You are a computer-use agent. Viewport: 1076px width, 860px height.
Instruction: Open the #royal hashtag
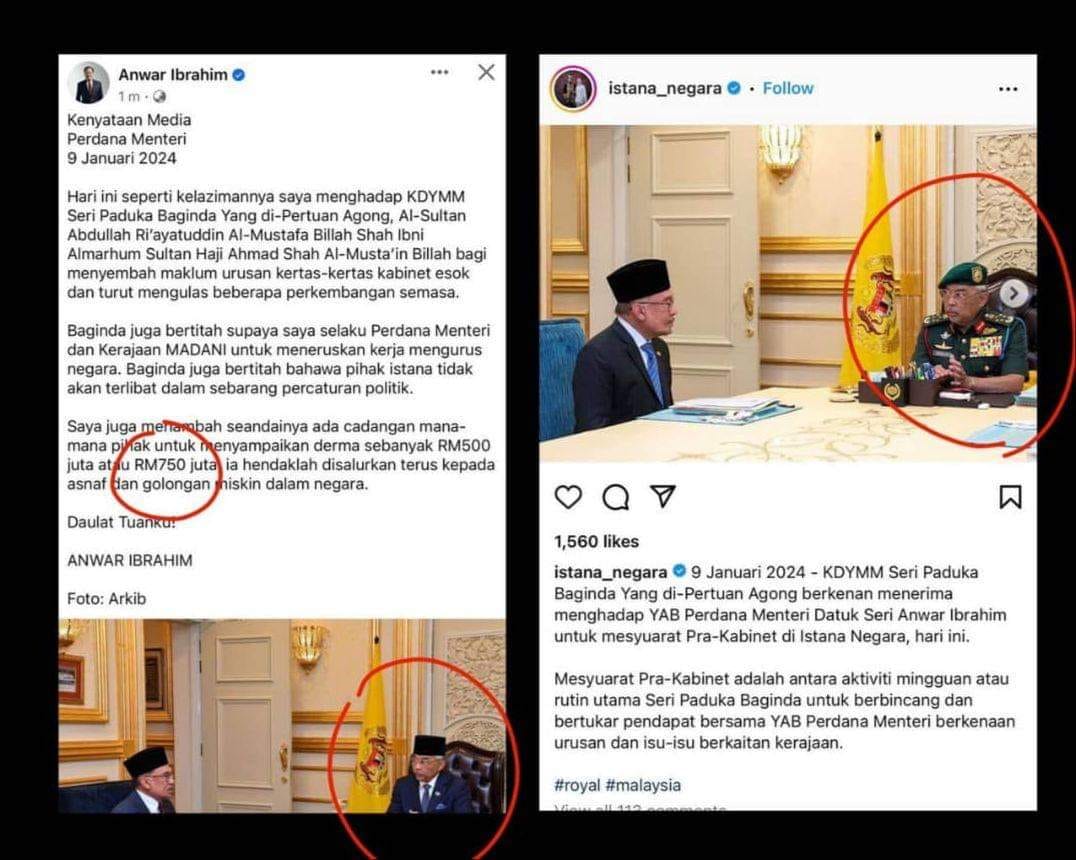point(577,785)
